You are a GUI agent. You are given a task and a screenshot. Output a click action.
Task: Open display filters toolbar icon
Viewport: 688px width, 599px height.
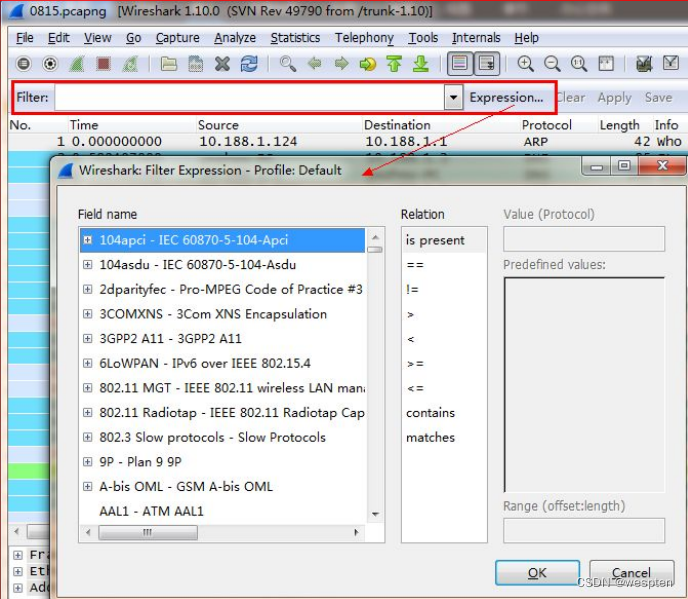(671, 64)
